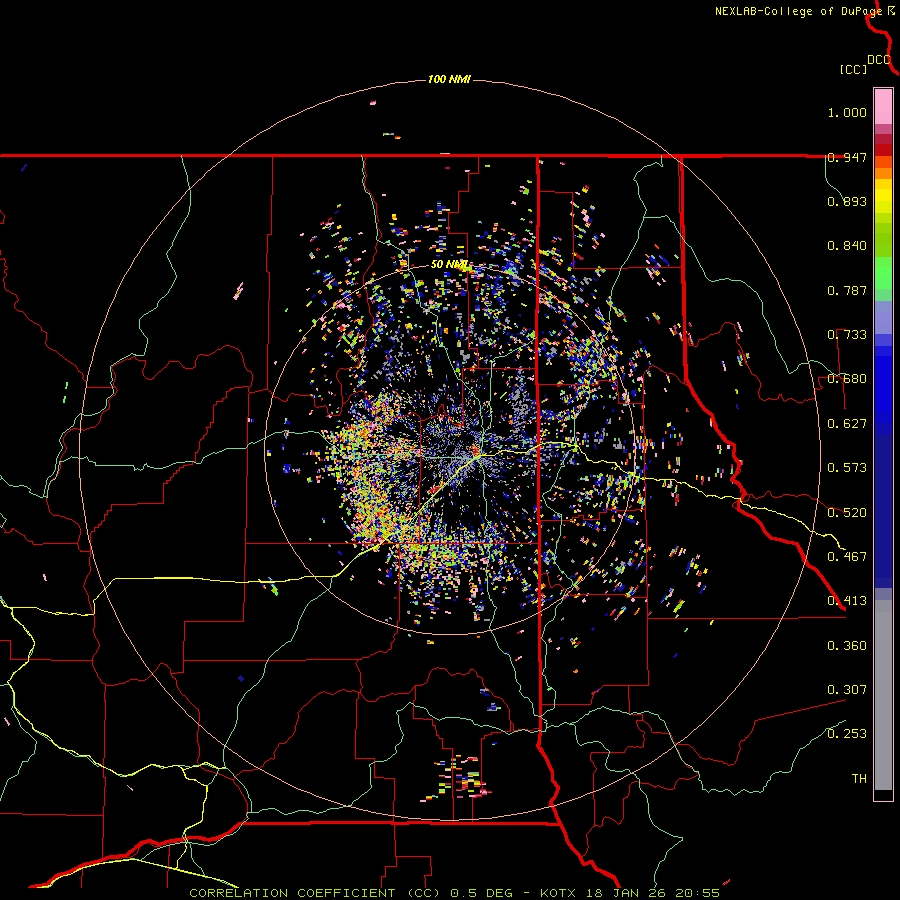
Task: Pick the bright green segment of color bar
Action: [x=883, y=273]
